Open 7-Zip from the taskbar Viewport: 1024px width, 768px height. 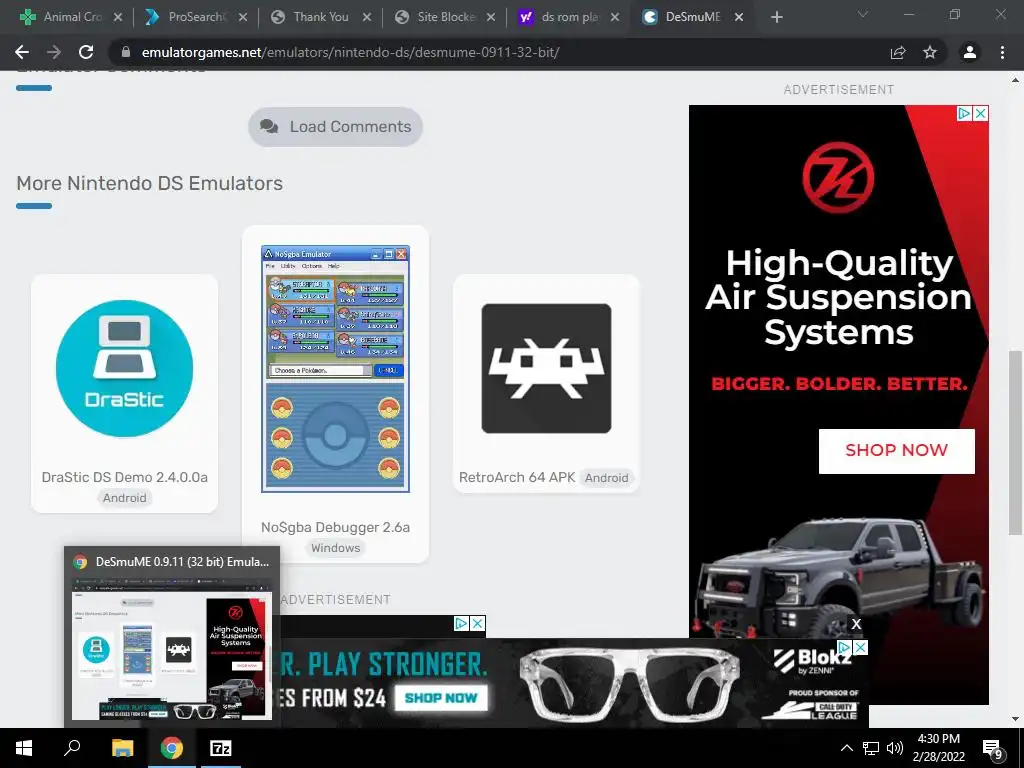(221, 748)
